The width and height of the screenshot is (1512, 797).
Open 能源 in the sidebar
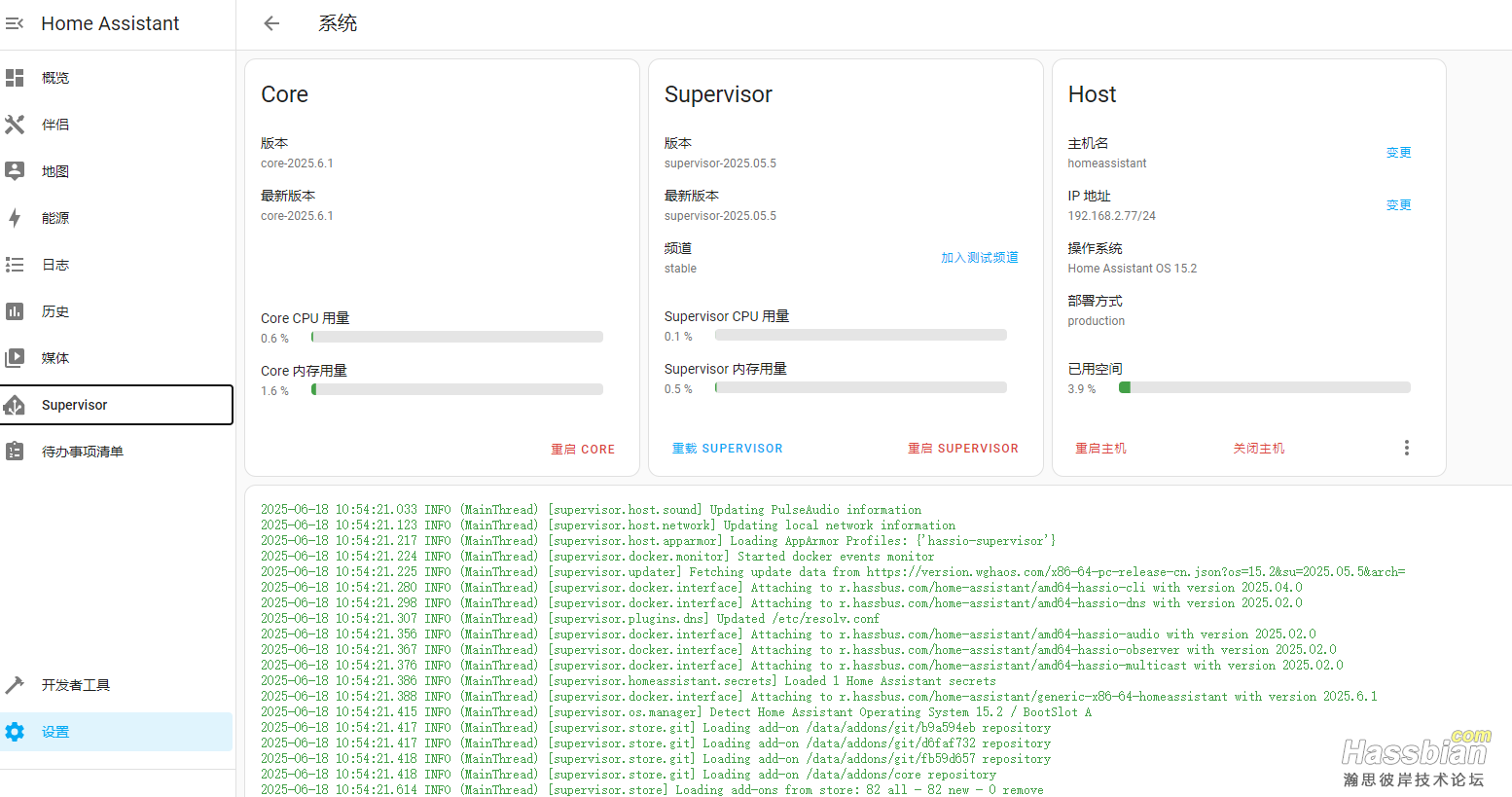click(116, 218)
